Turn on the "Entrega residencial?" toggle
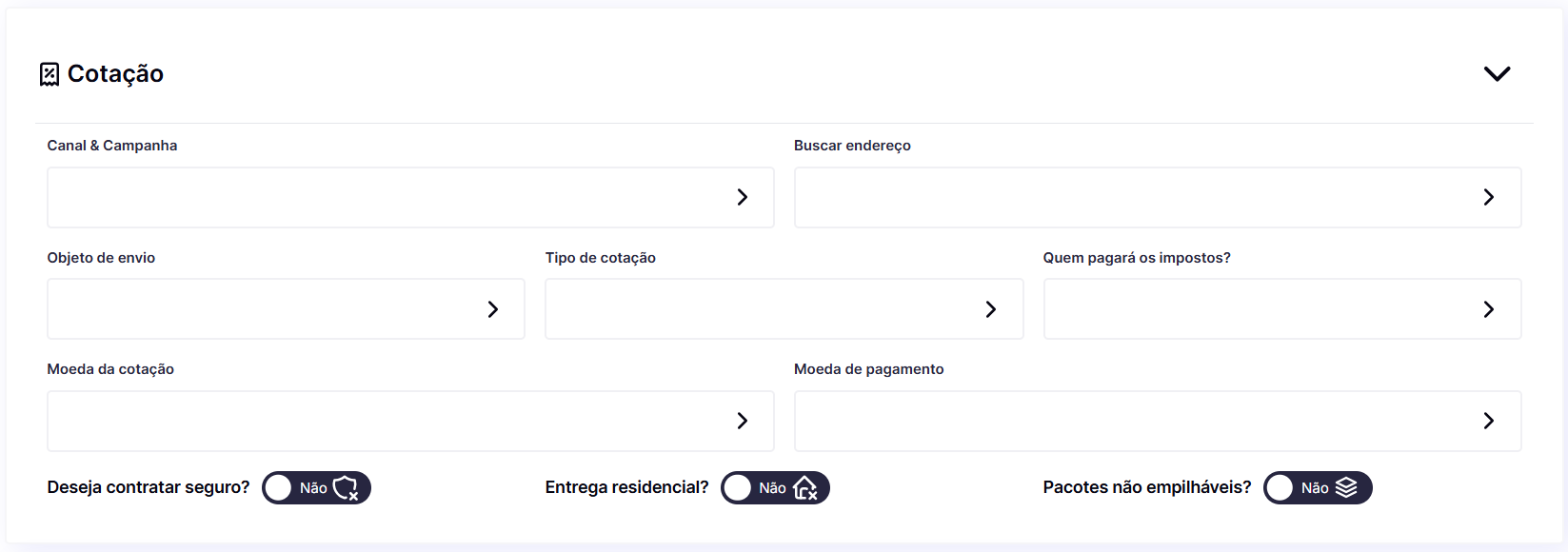Viewport: 1568px width, 552px height. coord(775,488)
